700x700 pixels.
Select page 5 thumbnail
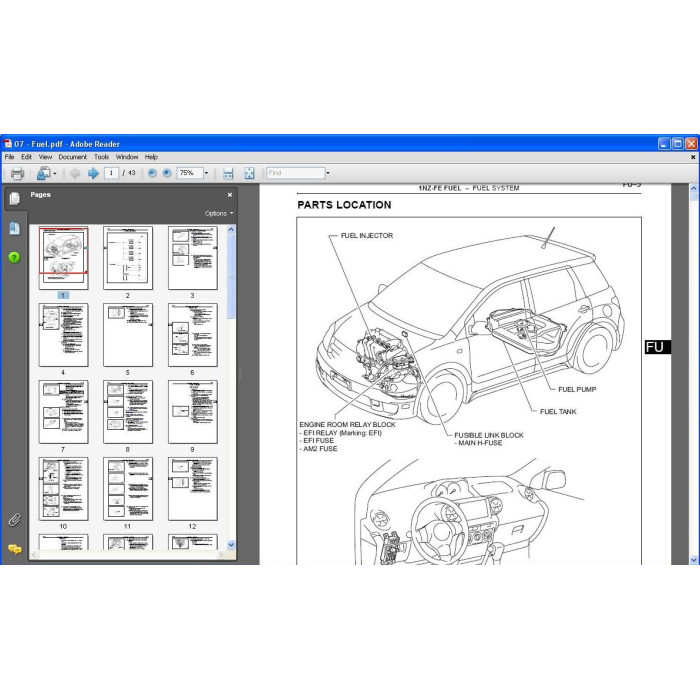click(x=128, y=335)
